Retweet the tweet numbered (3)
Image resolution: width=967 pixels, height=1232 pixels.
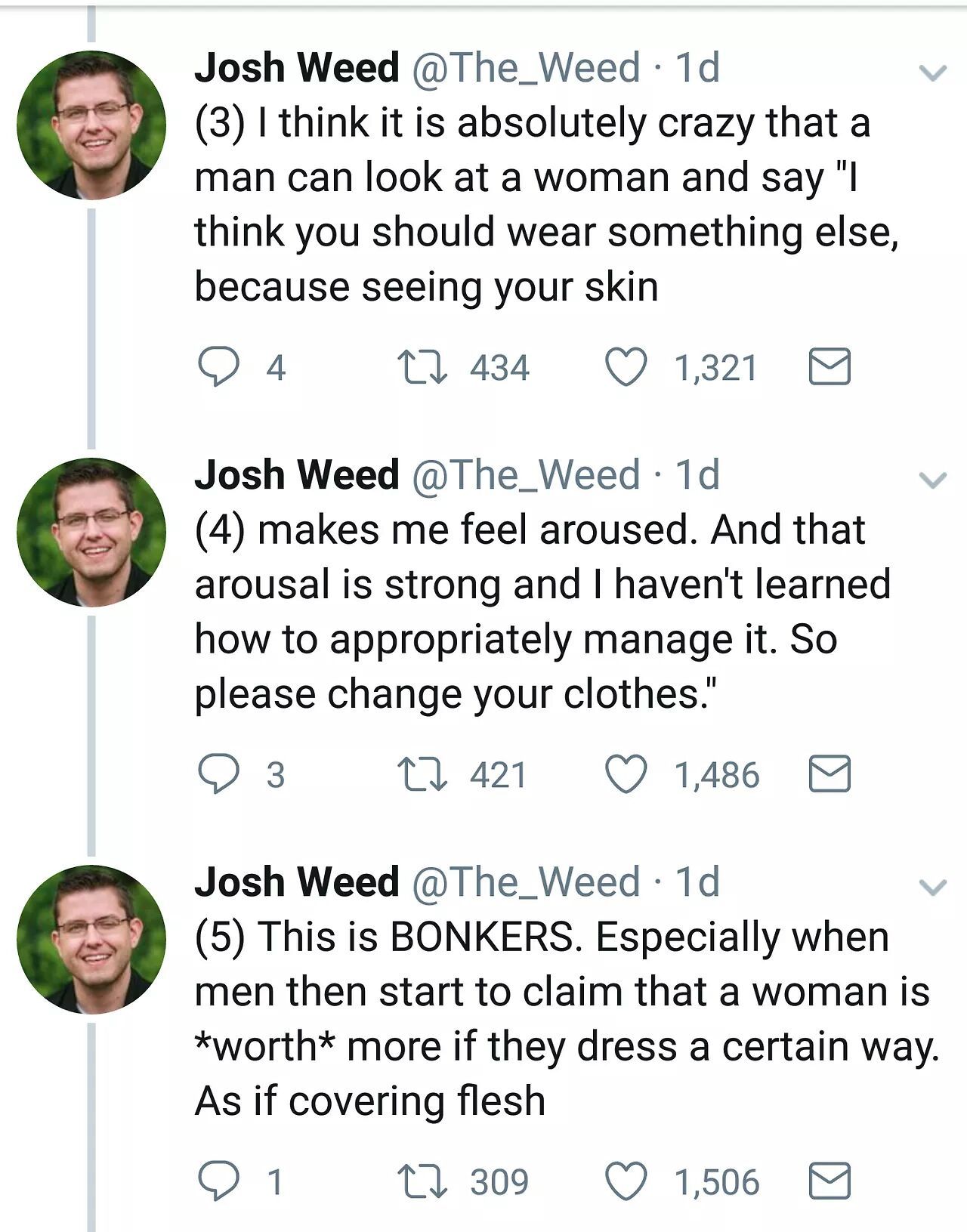[x=423, y=368]
